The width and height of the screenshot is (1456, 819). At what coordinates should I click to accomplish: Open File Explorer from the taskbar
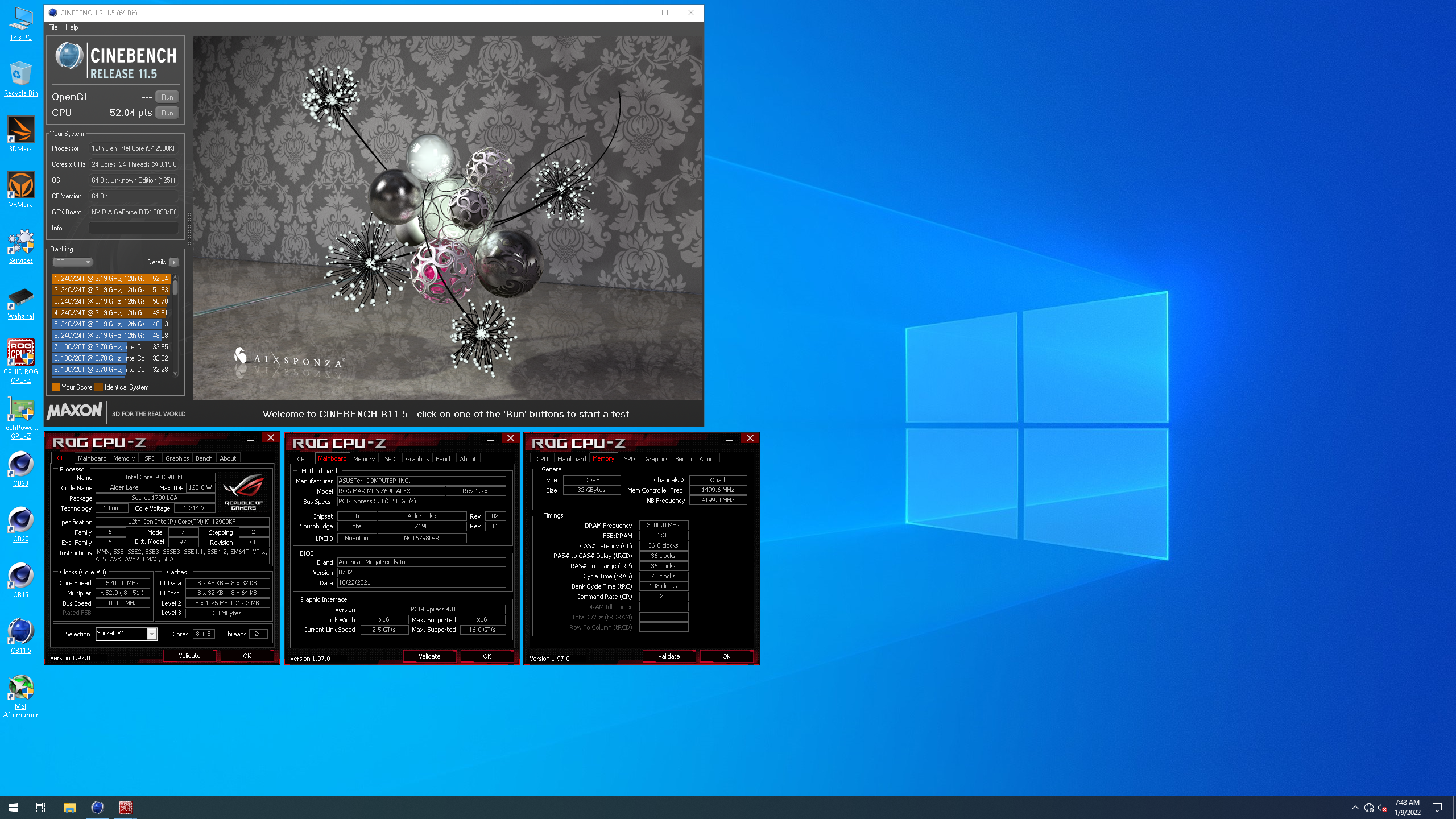point(69,808)
